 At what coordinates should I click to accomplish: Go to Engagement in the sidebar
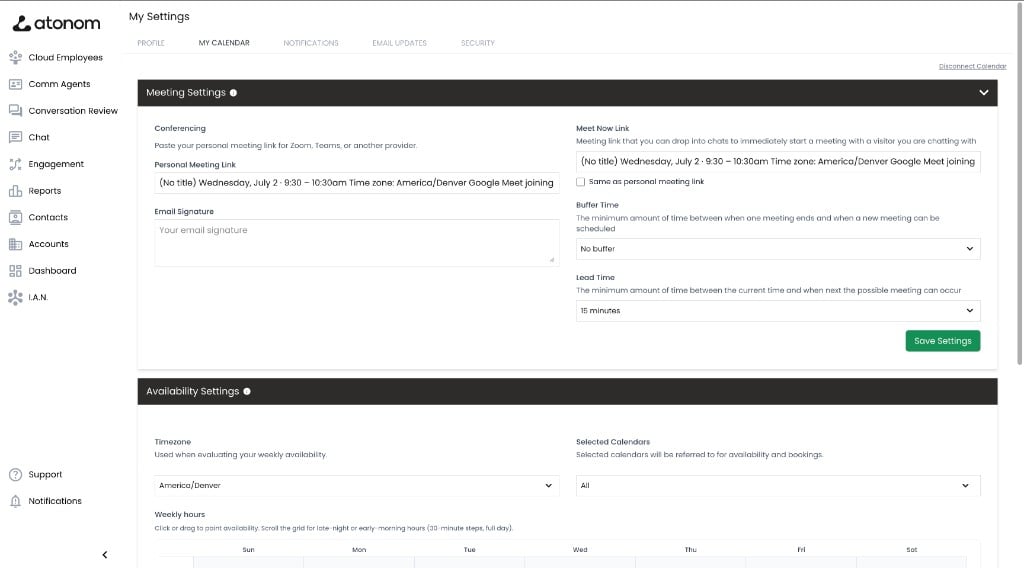tap(56, 164)
